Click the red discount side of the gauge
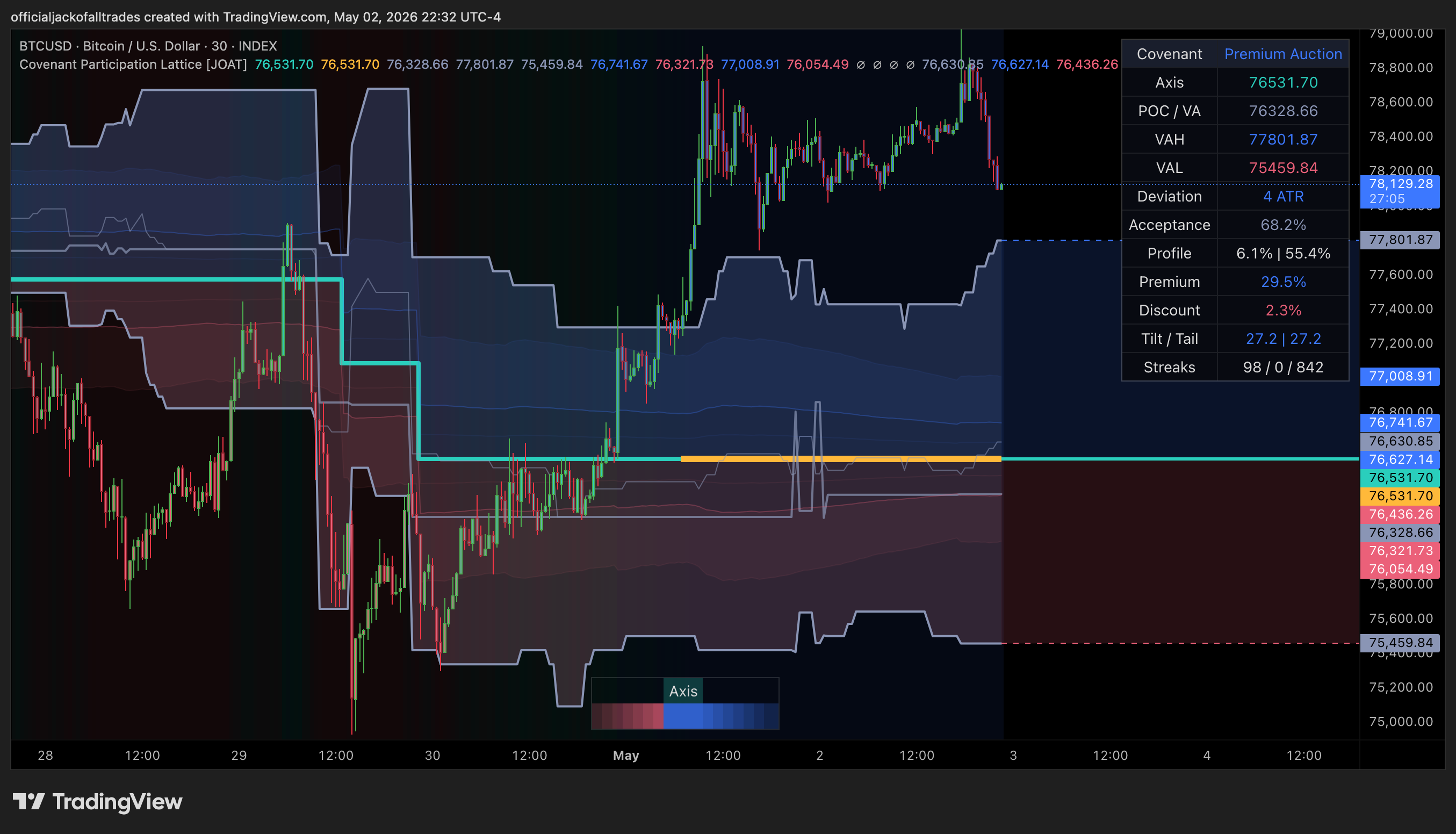Image resolution: width=1456 pixels, height=834 pixels. click(x=628, y=716)
